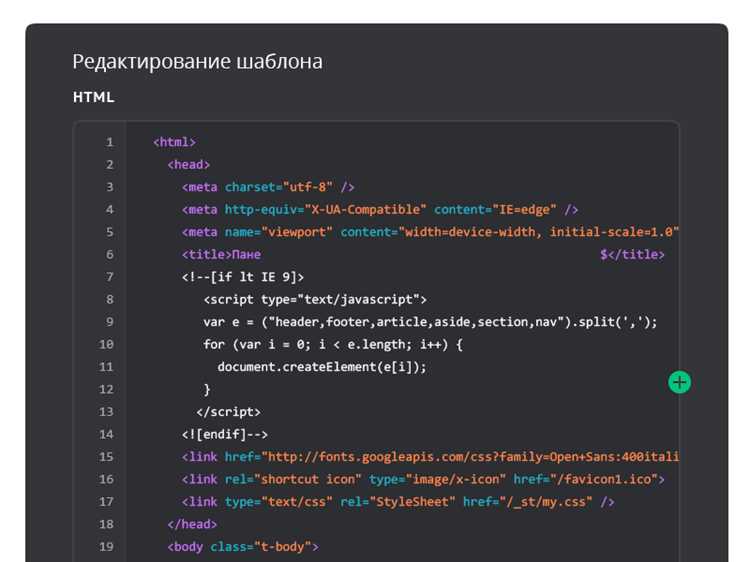Click the <title>Пане text
Viewport: 750px width, 562px height.
tap(221, 254)
